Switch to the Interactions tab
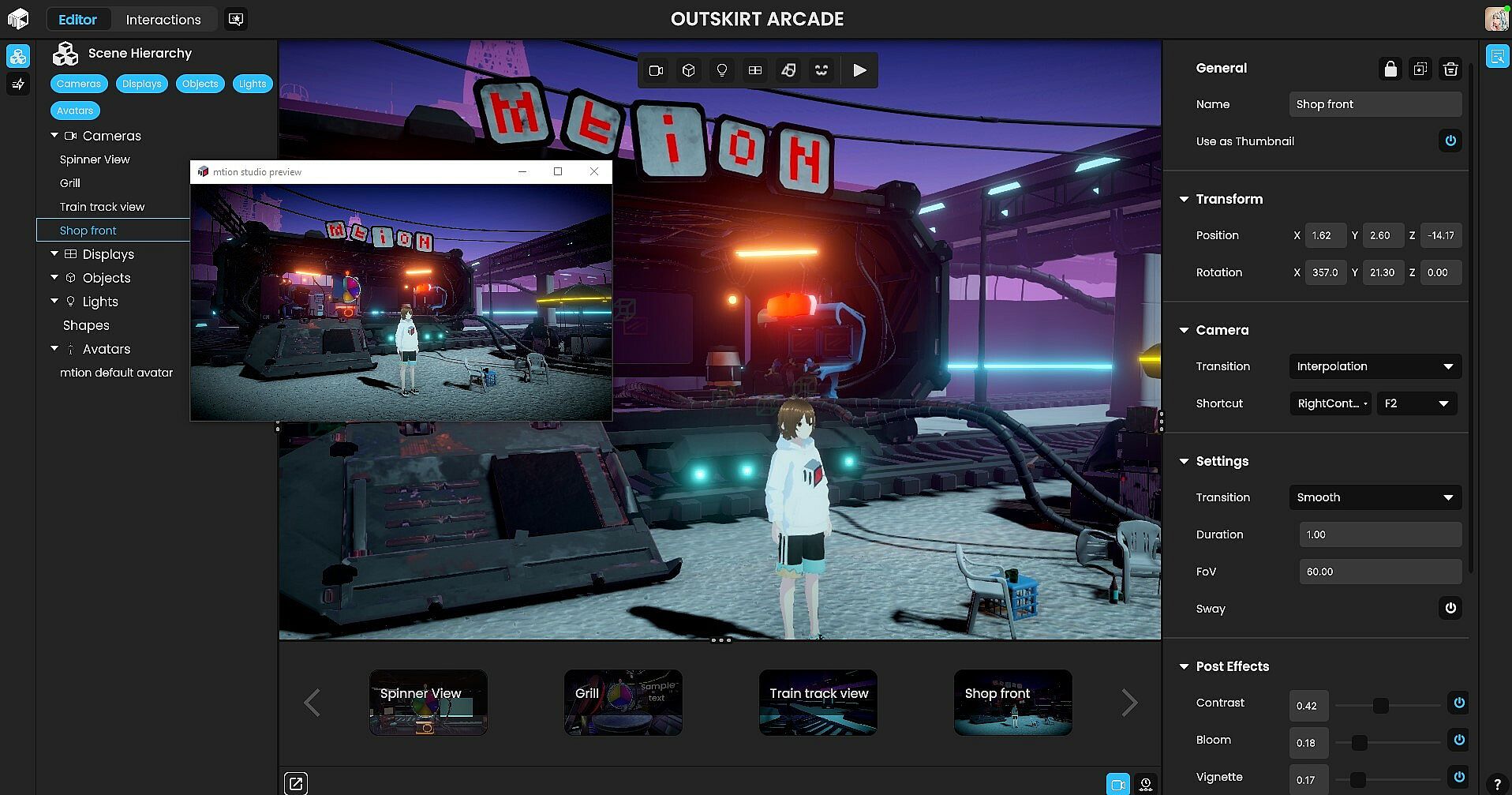The image size is (1512, 795). 163,20
